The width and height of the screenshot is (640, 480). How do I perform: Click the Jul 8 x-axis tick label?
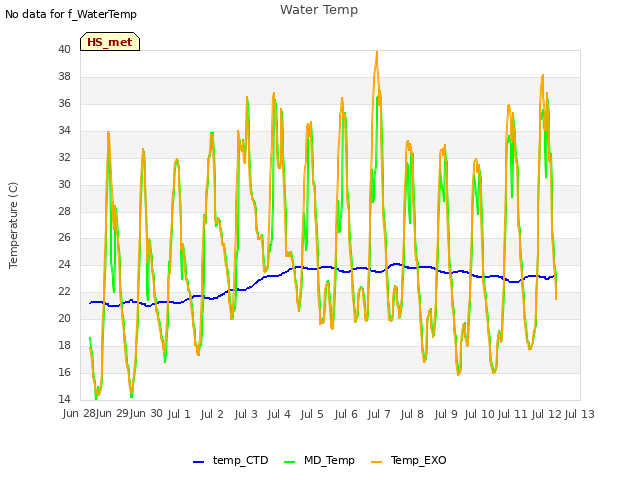pos(412,414)
